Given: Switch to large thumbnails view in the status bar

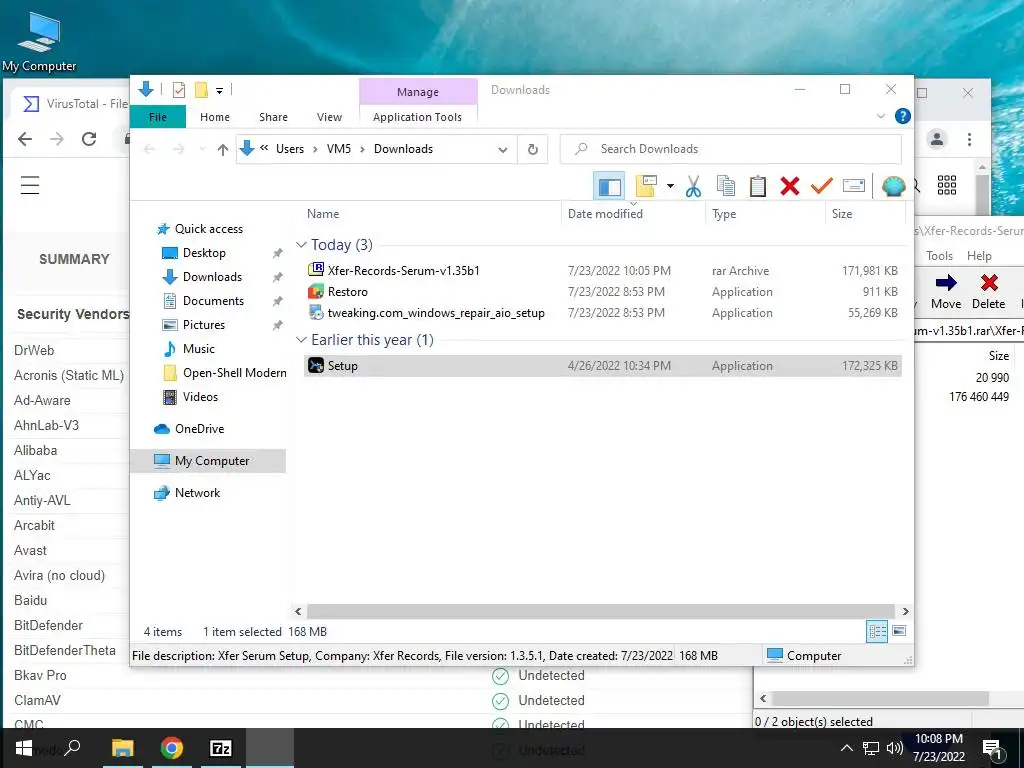Looking at the screenshot, I should point(899,631).
